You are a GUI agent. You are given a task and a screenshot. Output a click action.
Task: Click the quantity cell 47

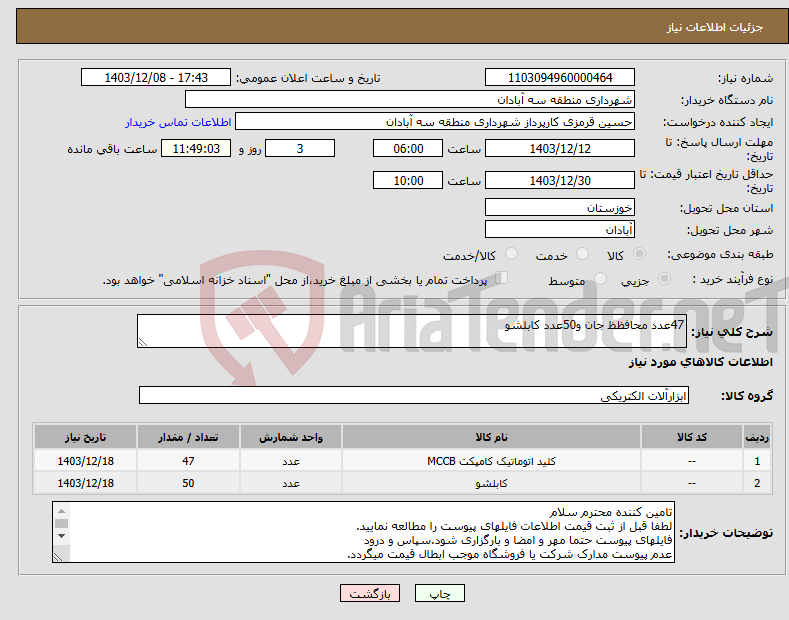188,461
